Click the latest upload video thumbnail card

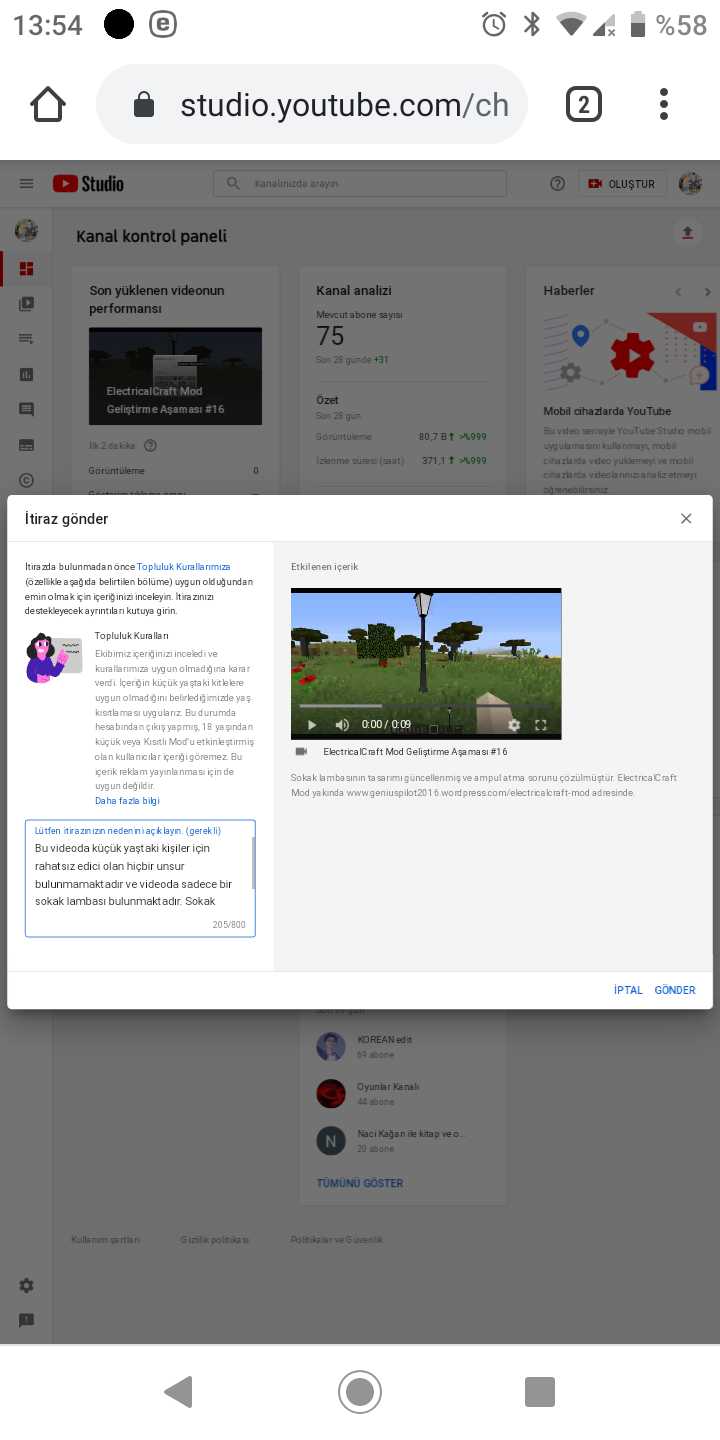pos(175,376)
